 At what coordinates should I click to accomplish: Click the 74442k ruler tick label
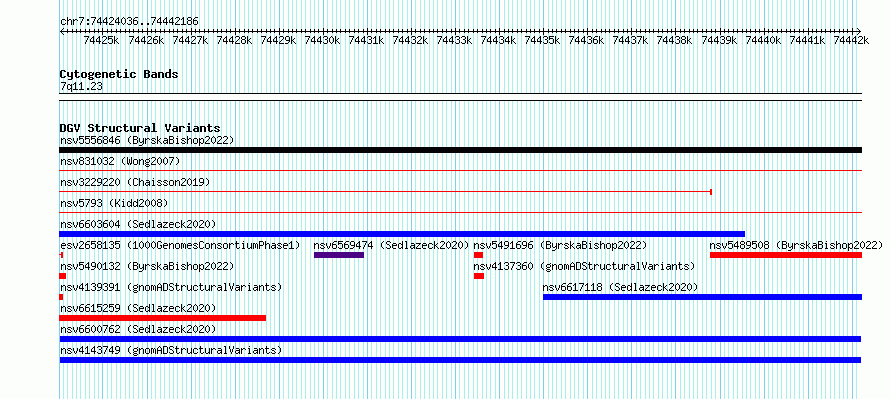851,40
